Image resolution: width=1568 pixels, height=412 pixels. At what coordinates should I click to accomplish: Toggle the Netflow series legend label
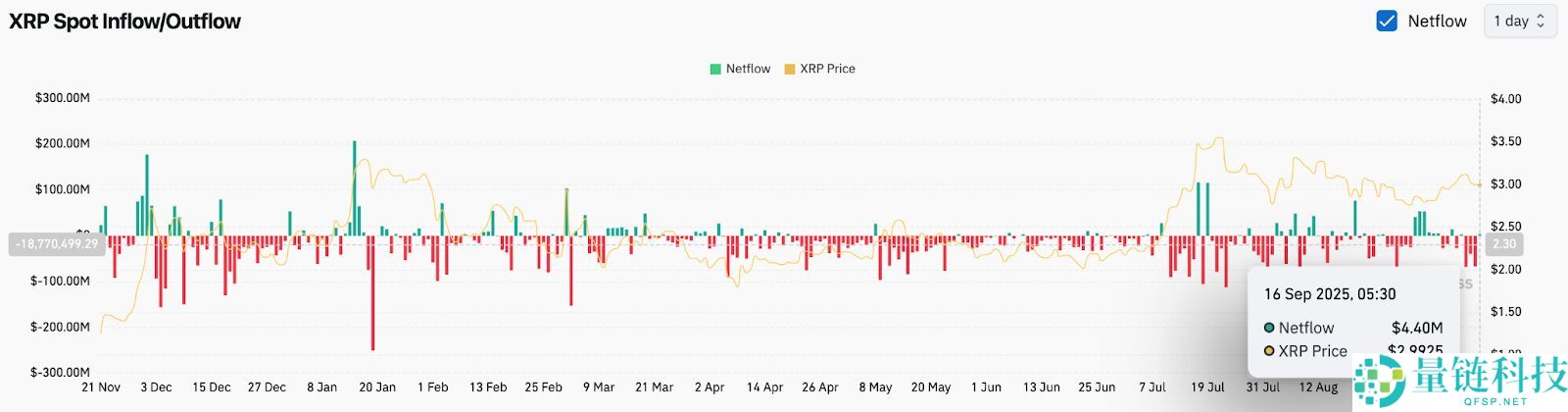click(748, 69)
